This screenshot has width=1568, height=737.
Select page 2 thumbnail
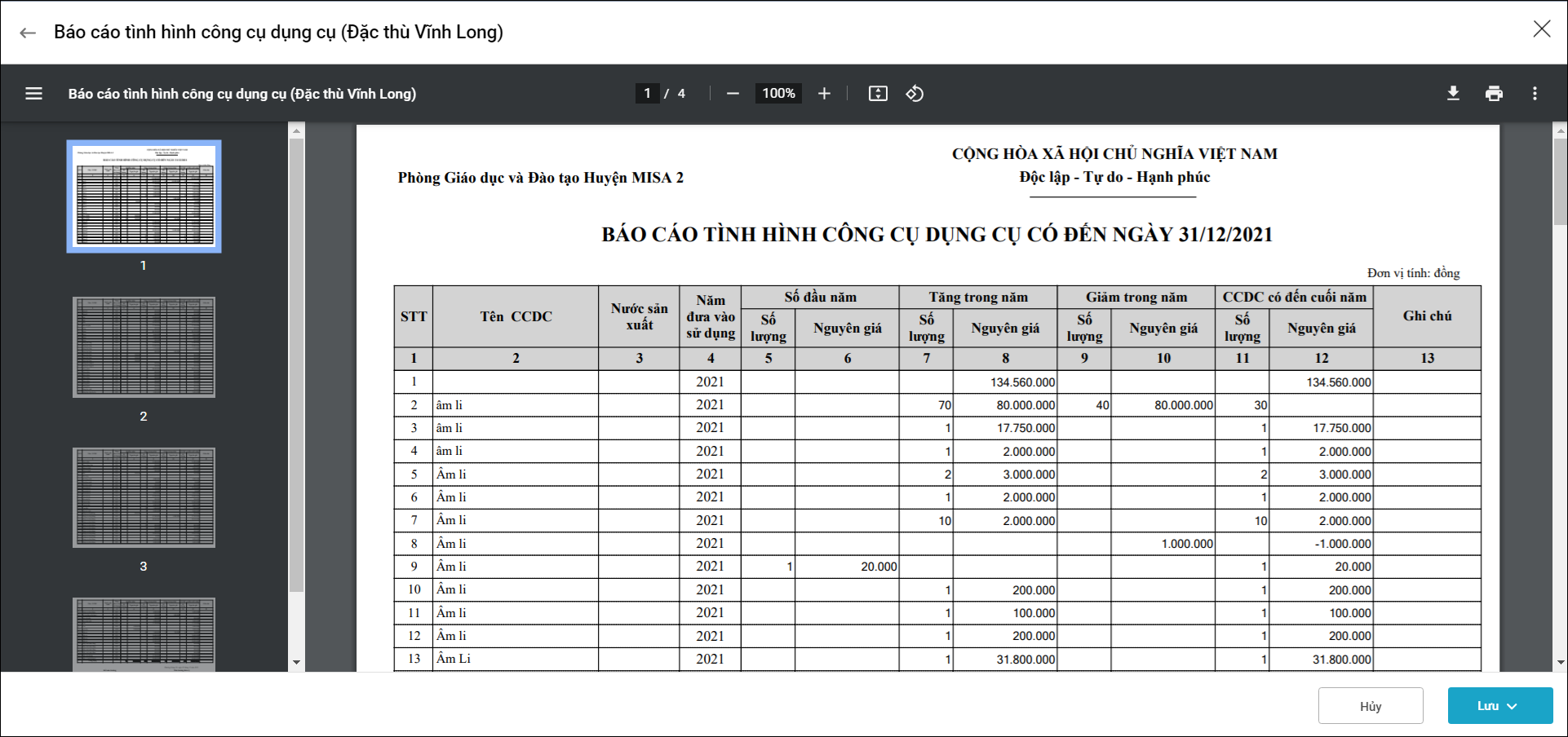(144, 347)
